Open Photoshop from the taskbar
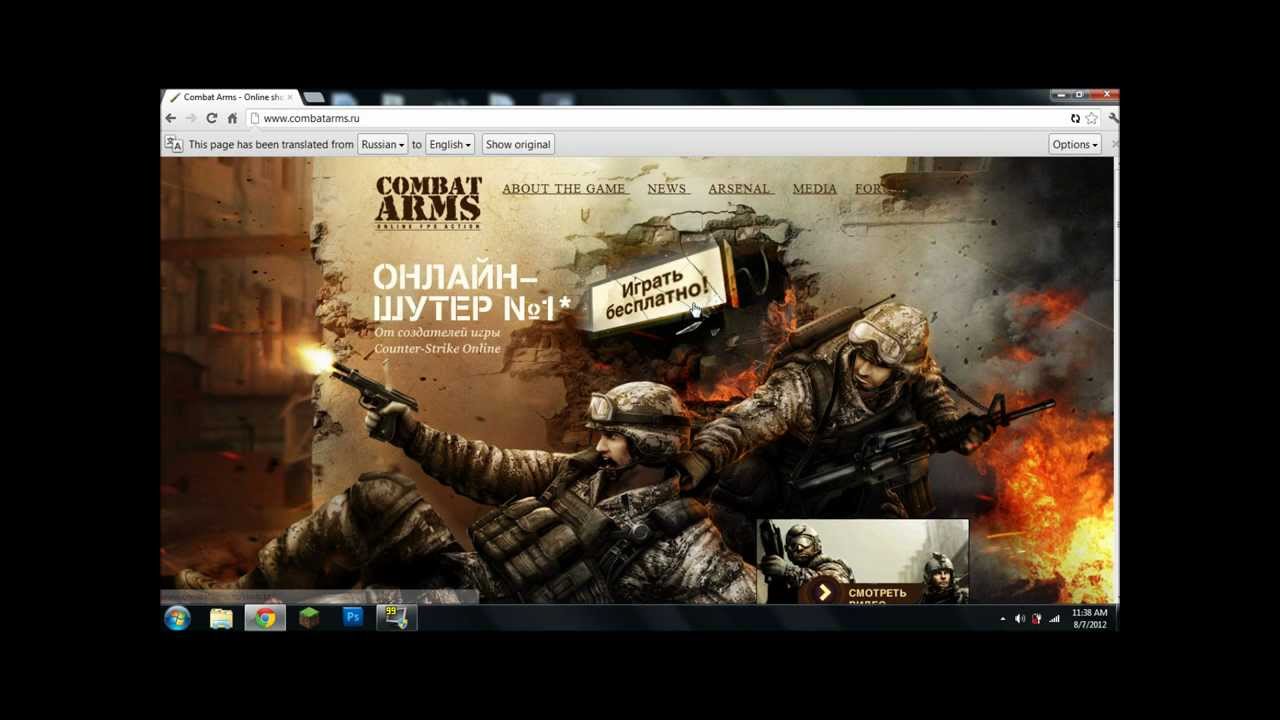 point(352,619)
